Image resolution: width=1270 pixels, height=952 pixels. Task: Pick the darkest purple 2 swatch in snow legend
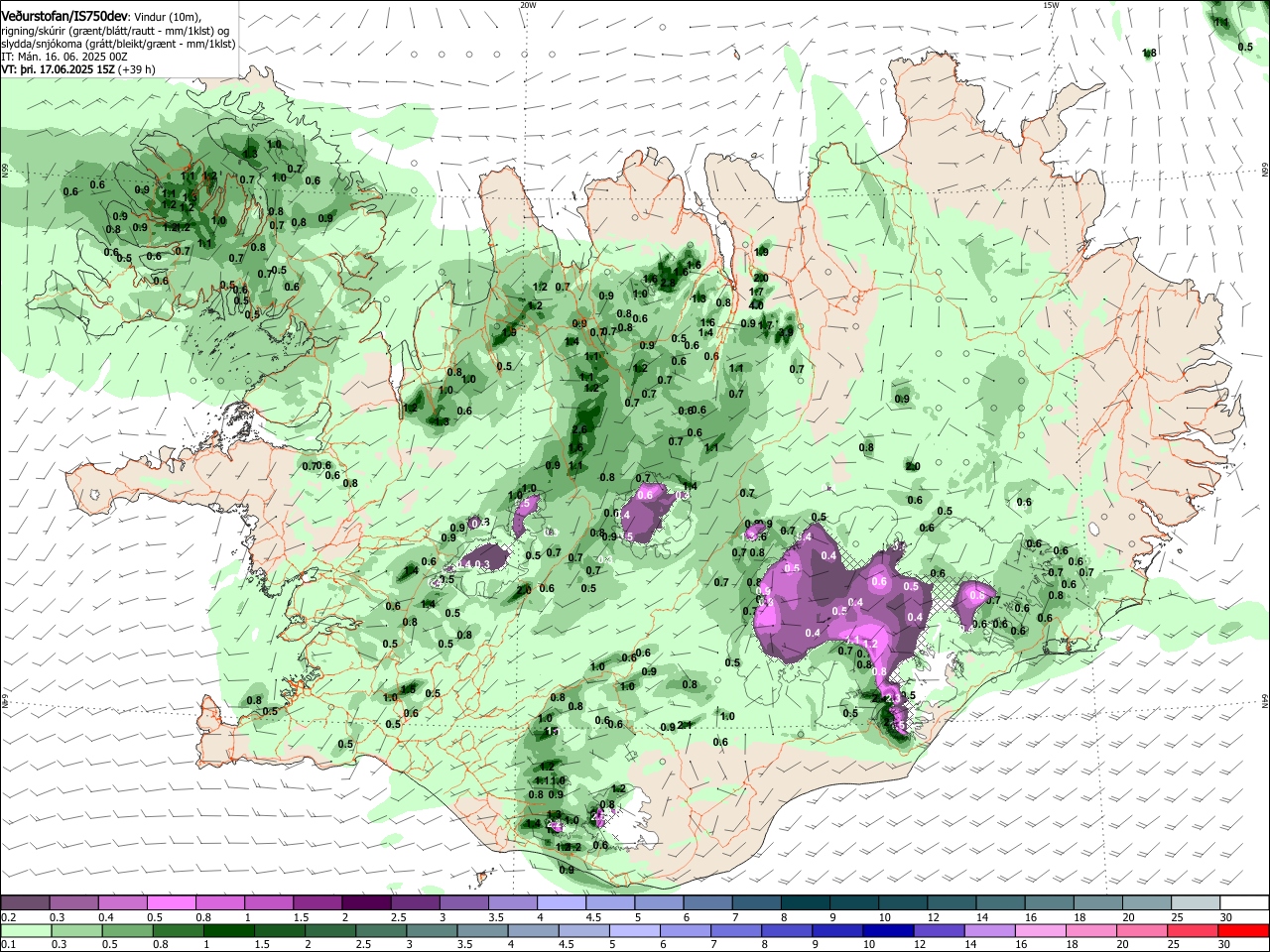point(365,902)
